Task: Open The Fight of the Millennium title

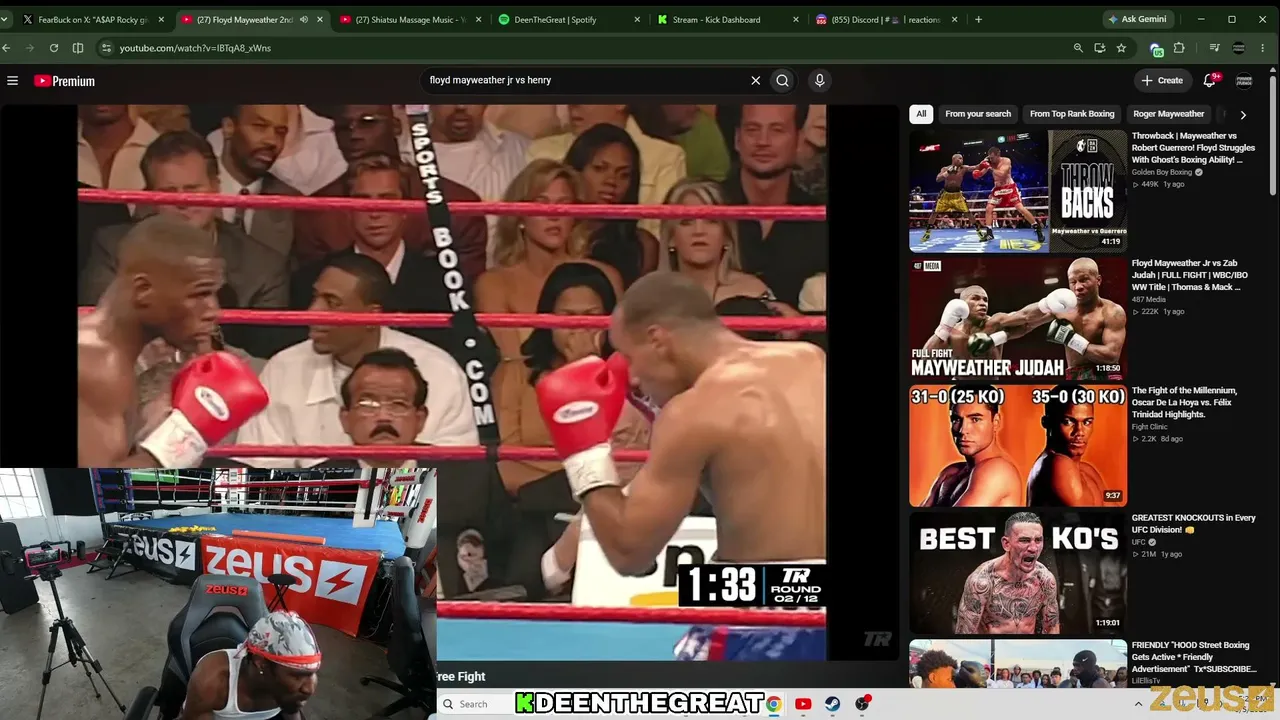Action: click(x=1184, y=402)
